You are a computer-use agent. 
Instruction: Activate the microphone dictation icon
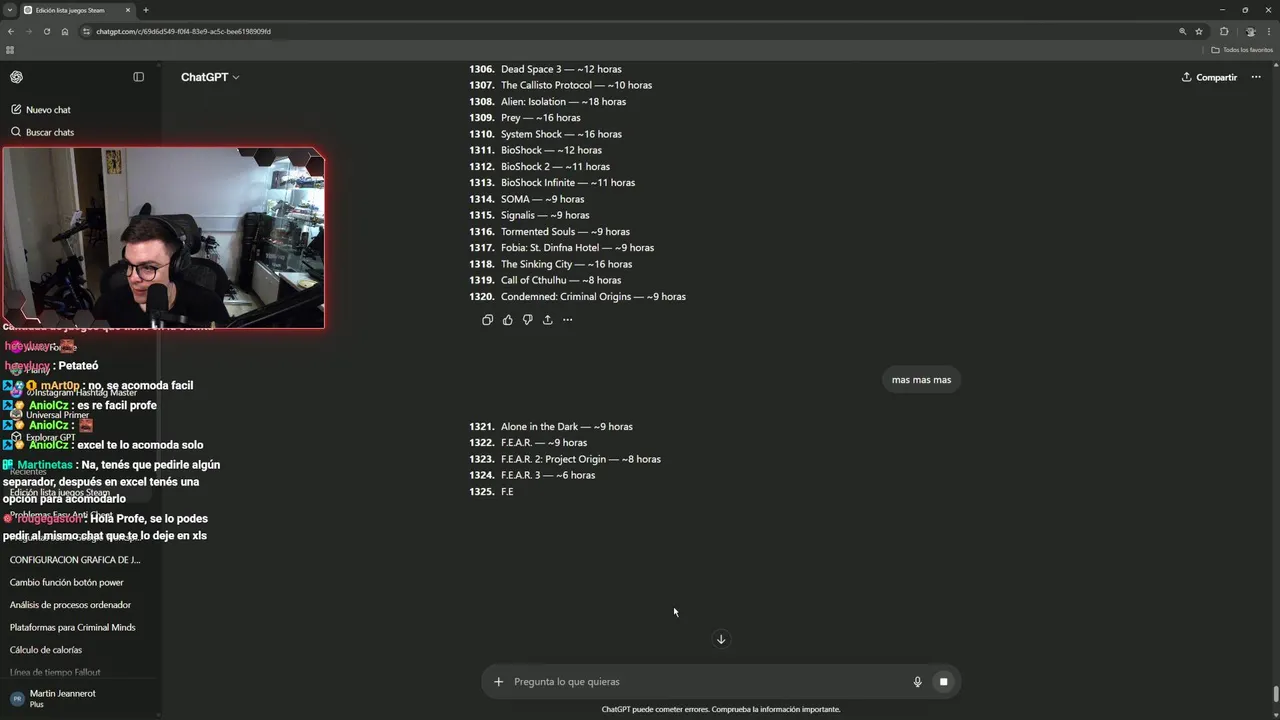point(917,682)
